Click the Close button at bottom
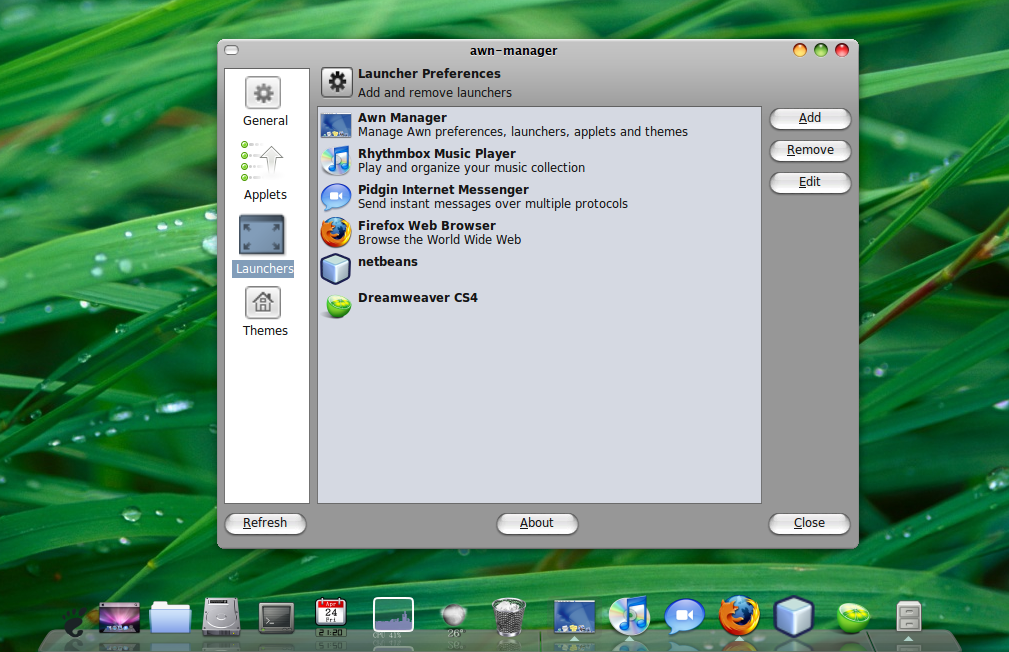1009x652 pixels. point(809,523)
